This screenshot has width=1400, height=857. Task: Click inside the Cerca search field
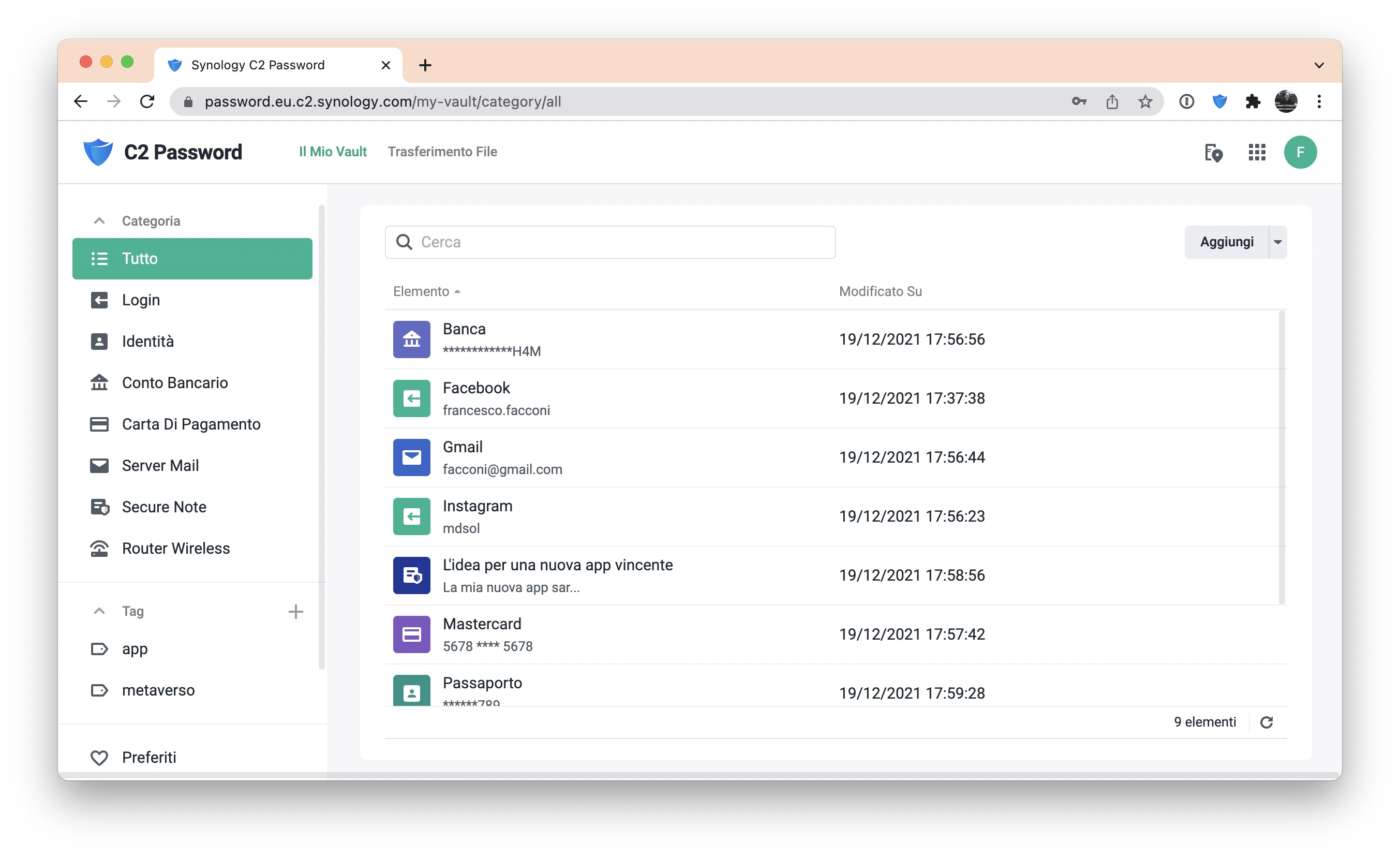click(610, 241)
